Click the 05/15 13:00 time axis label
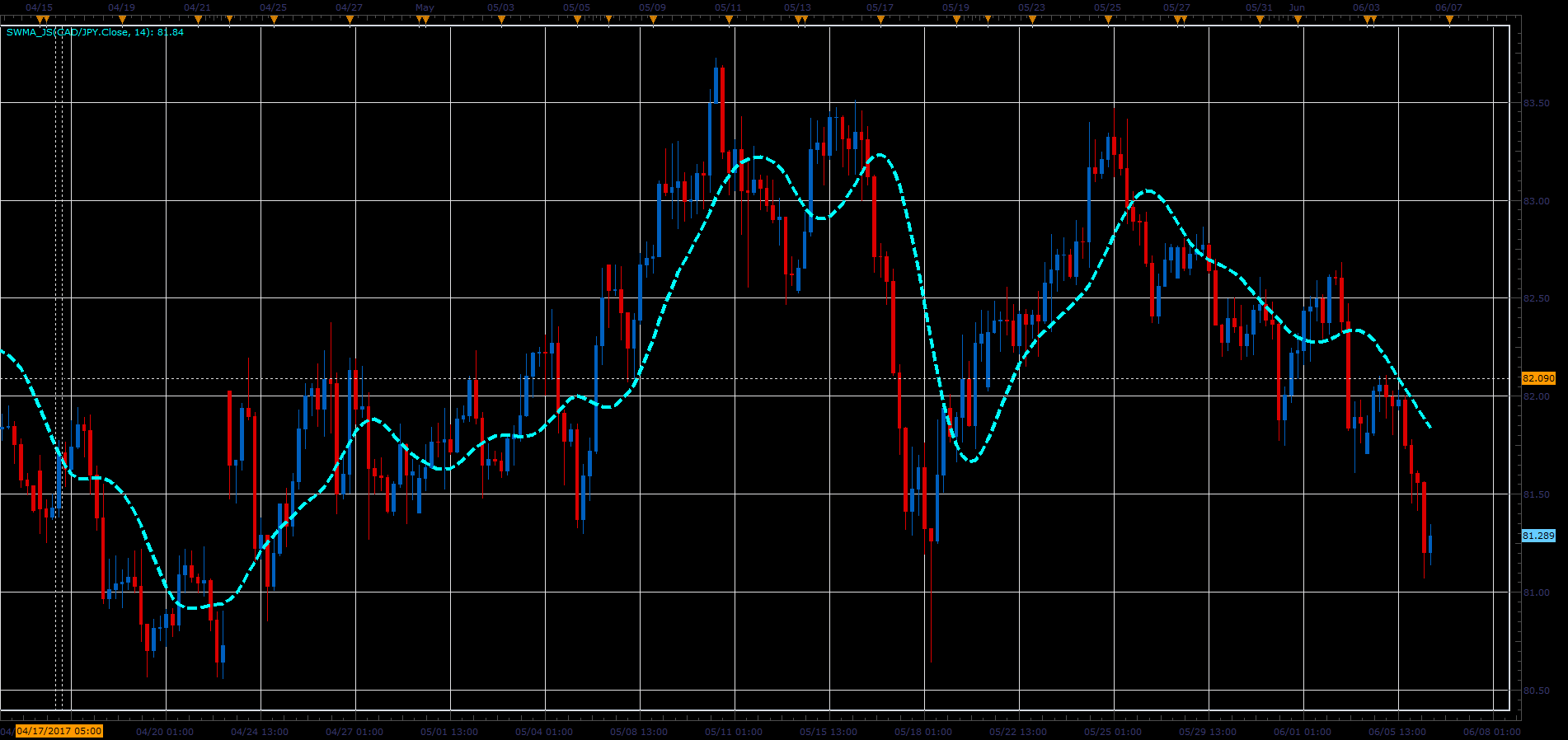Image resolution: width=1568 pixels, height=740 pixels. [x=829, y=732]
